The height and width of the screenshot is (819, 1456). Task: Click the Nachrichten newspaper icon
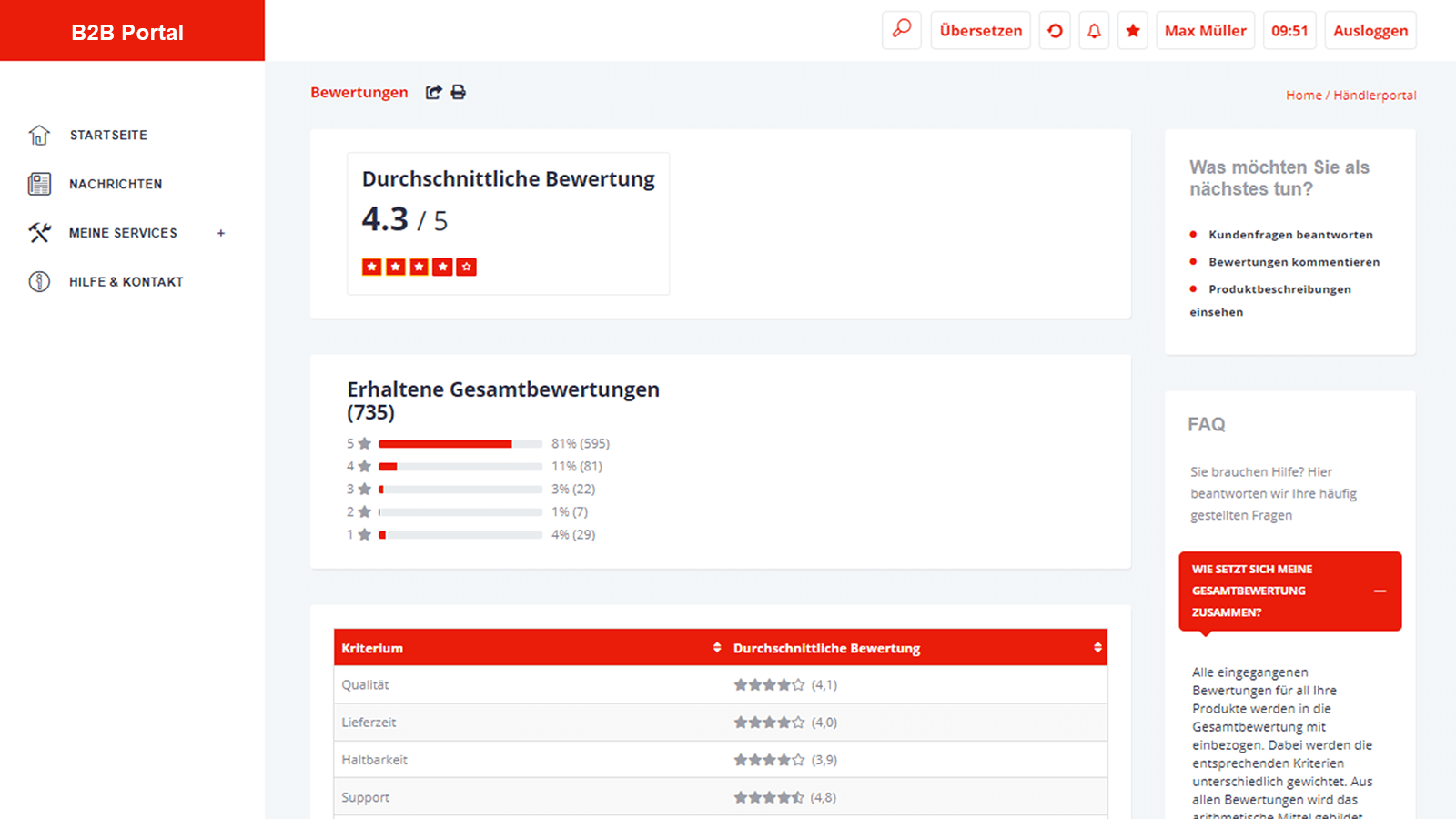[39, 184]
